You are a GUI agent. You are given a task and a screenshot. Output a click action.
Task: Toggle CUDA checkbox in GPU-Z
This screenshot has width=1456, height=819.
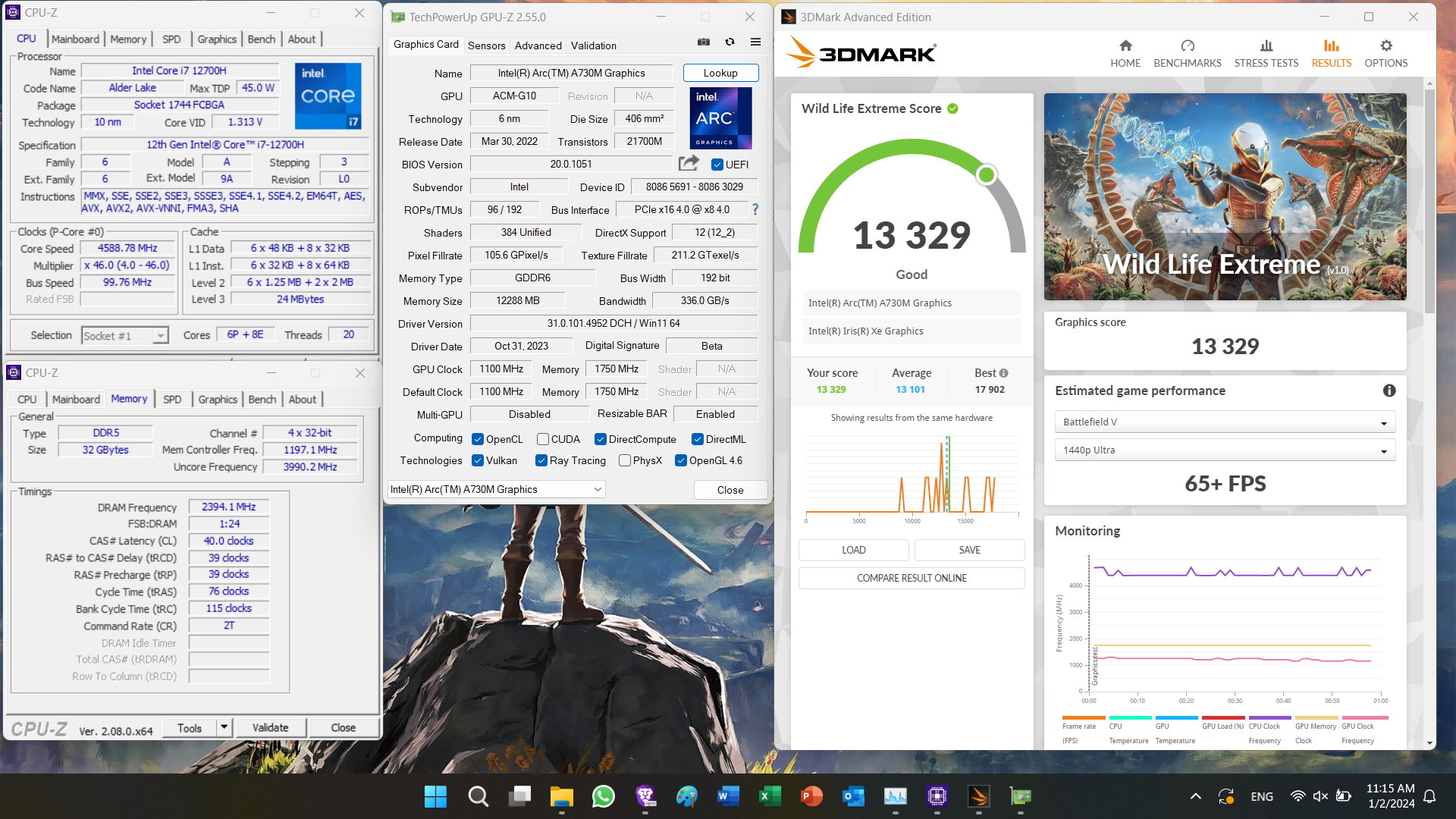tap(543, 439)
